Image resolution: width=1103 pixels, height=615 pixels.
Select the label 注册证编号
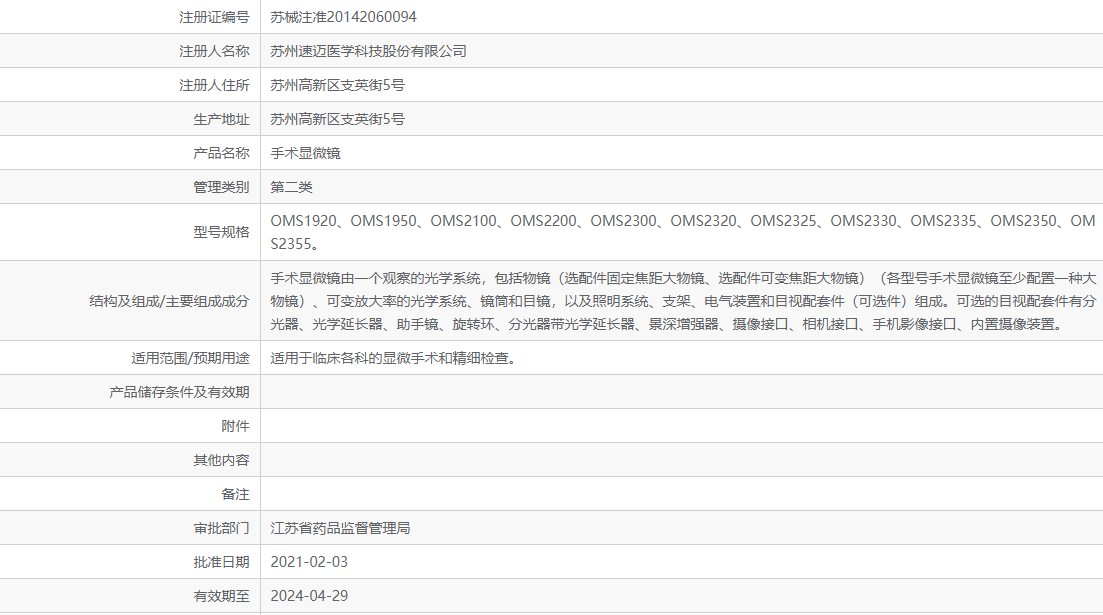tap(214, 17)
